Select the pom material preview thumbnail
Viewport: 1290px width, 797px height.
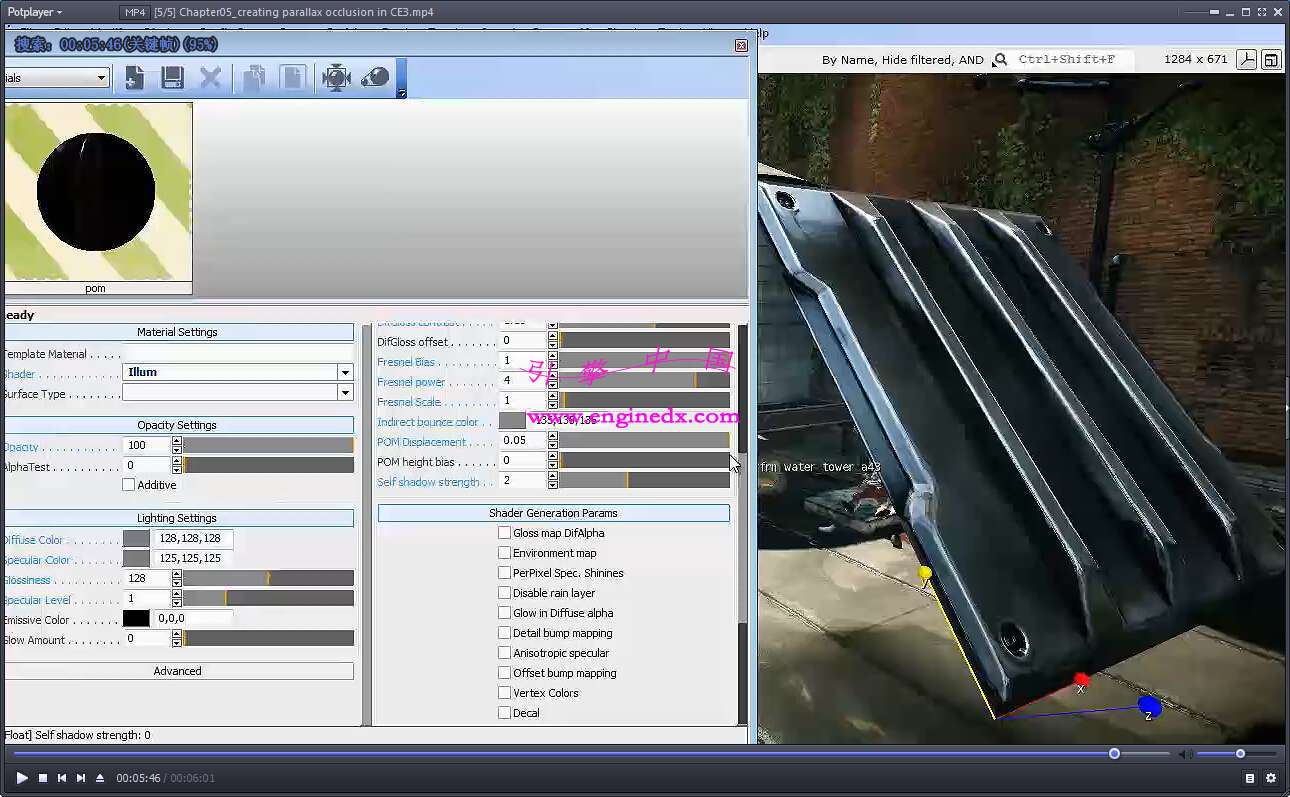click(x=96, y=198)
